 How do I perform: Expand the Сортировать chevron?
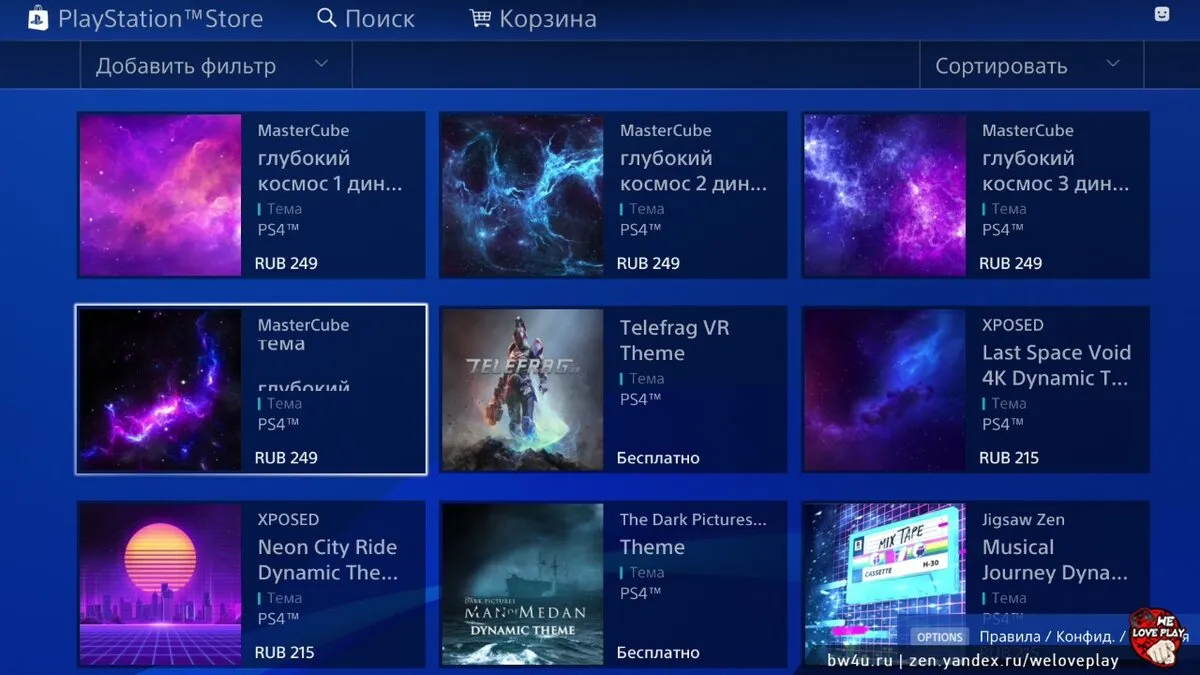click(1113, 63)
